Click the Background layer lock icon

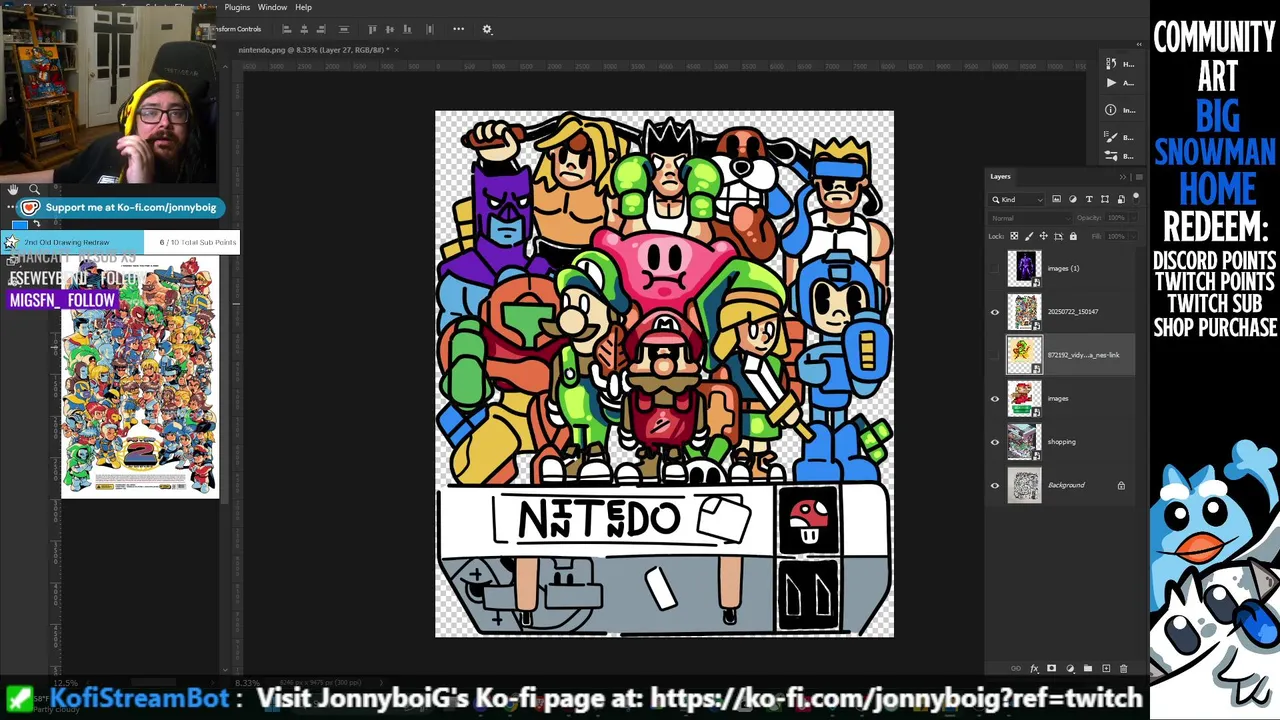click(1121, 485)
